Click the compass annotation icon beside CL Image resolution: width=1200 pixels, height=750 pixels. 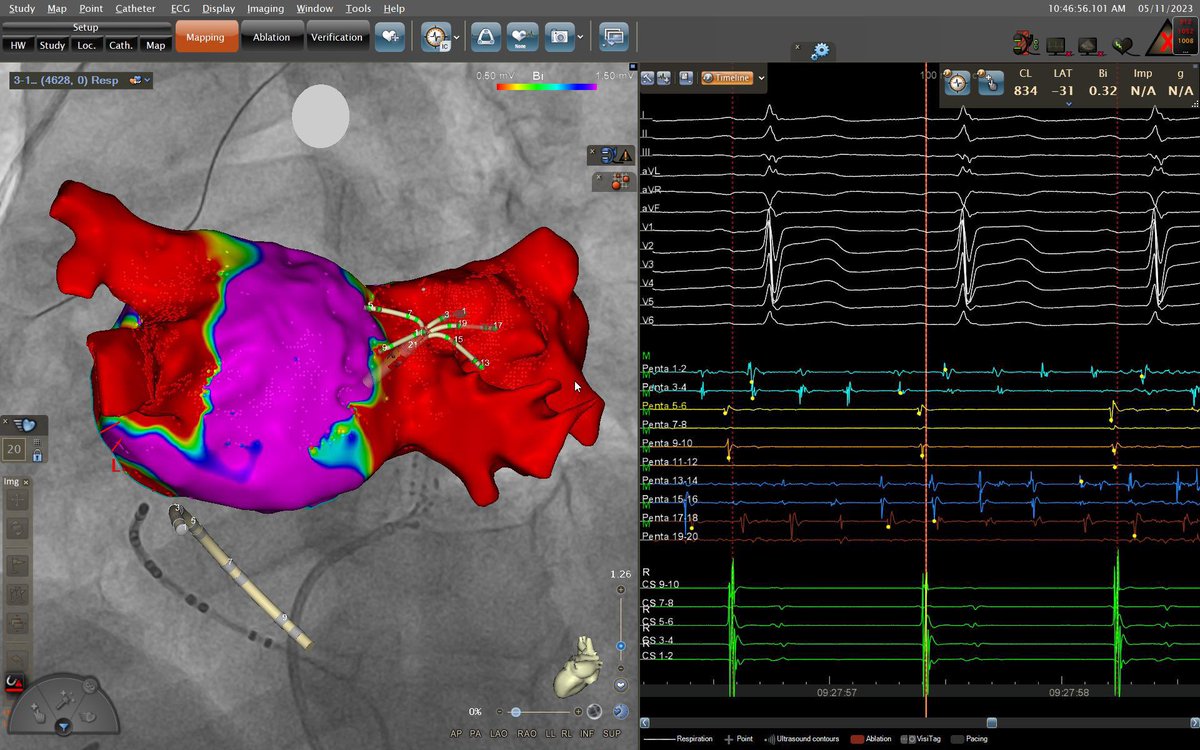(x=957, y=84)
